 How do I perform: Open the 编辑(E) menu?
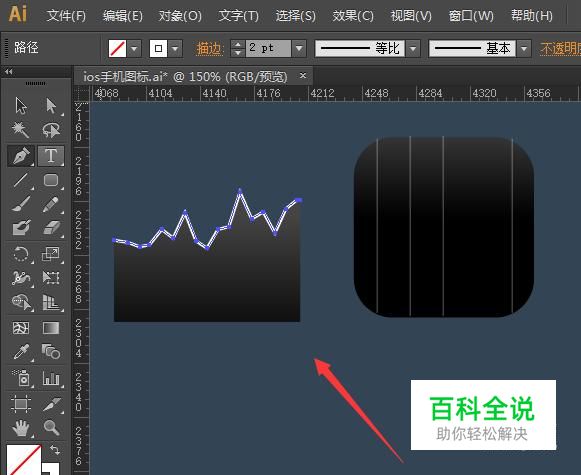click(x=123, y=16)
